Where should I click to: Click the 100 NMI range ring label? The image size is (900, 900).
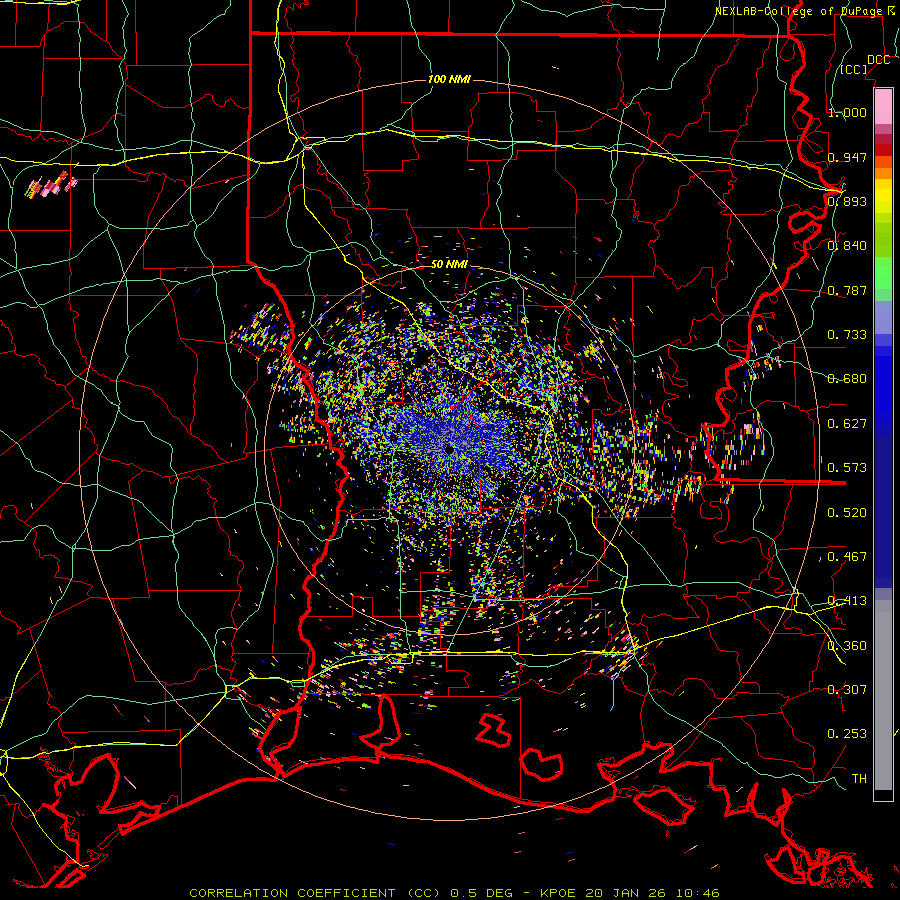tap(449, 79)
